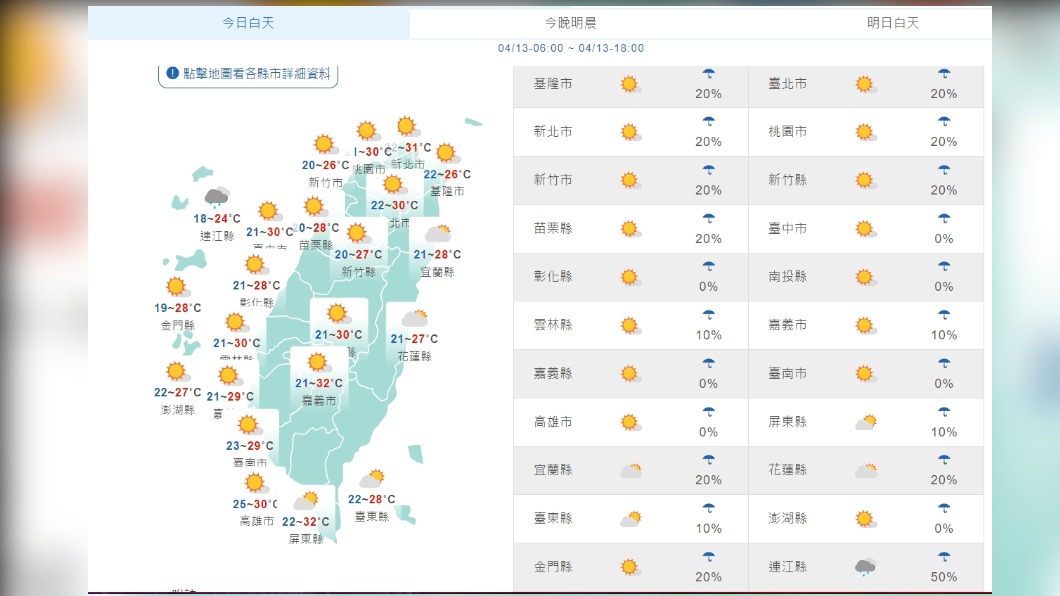Click the rain cloud icon above 連江縣 on map
This screenshot has width=1060, height=596.
216,196
